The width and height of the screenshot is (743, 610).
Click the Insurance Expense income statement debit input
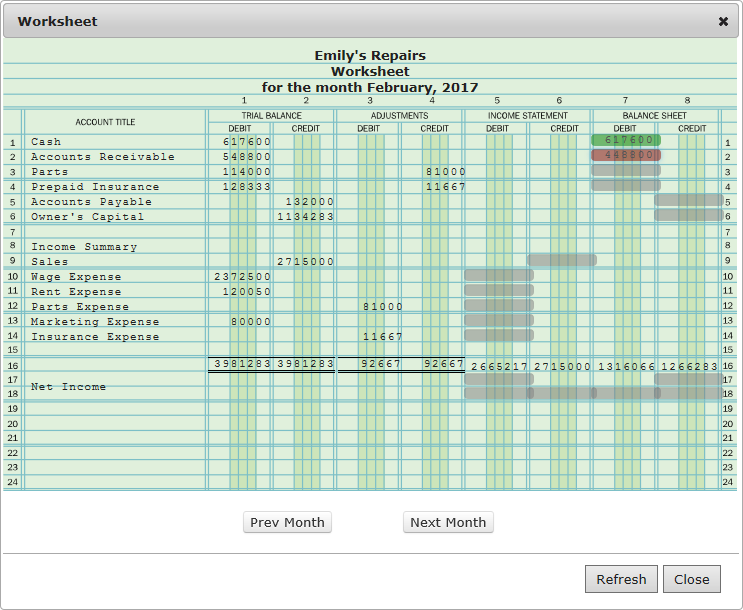499,335
